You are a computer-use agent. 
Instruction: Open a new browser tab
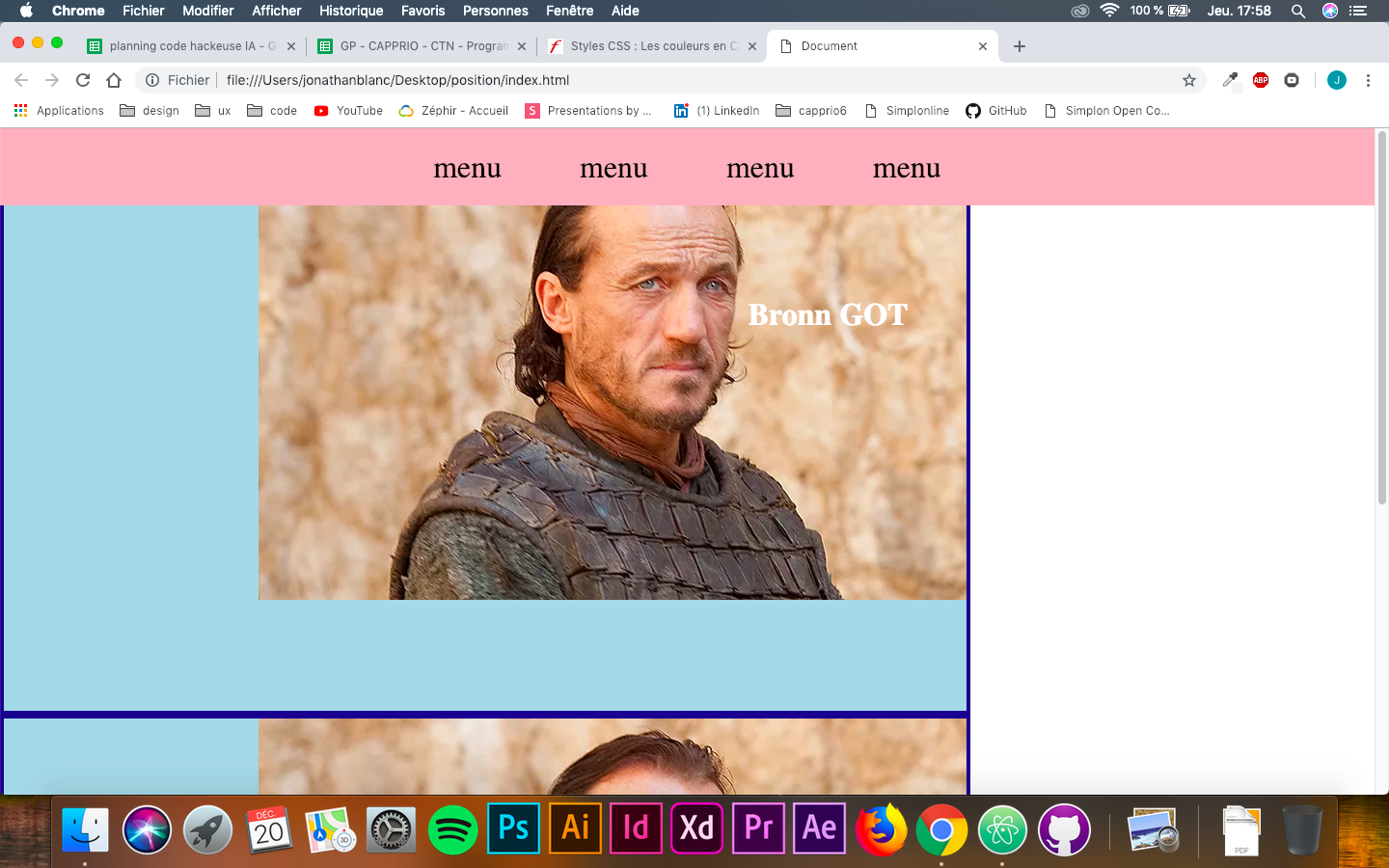1020,46
